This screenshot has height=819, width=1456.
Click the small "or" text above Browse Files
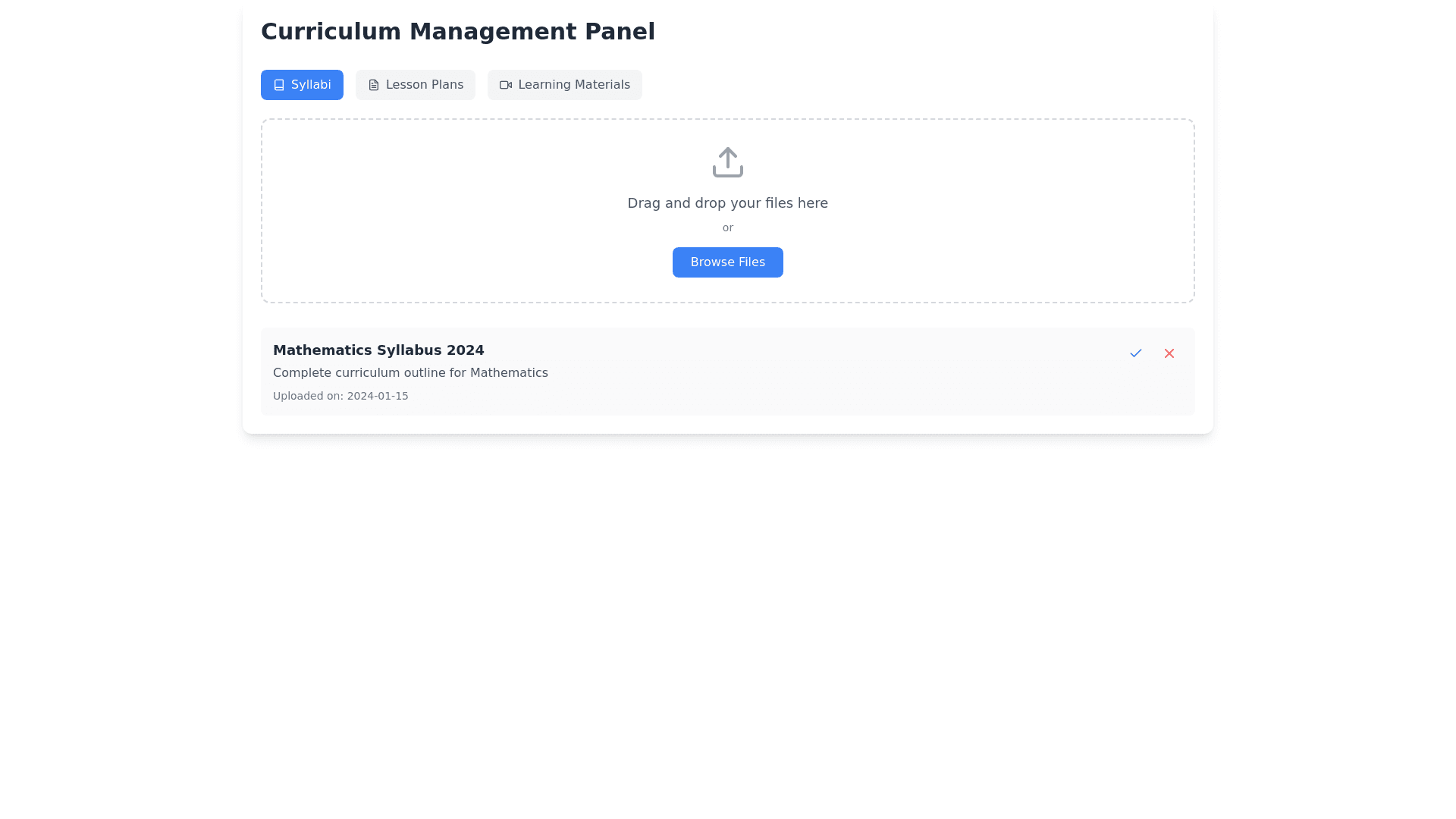click(727, 227)
